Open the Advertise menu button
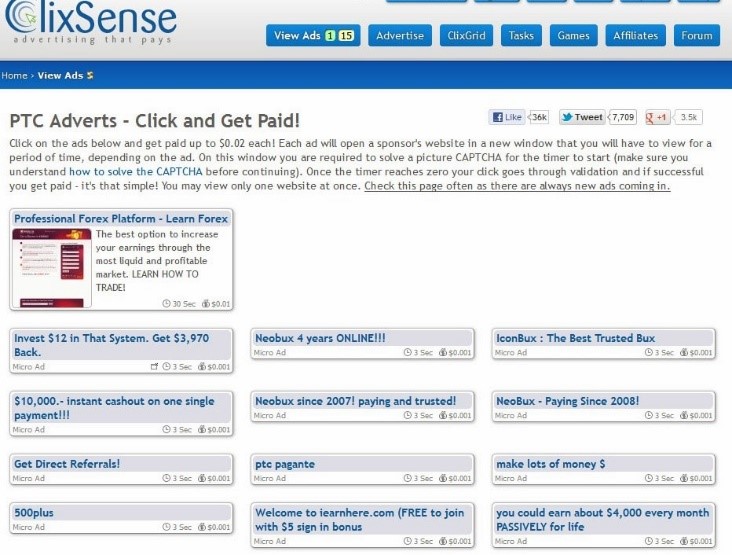Viewport: 732px width, 555px height. [400, 35]
